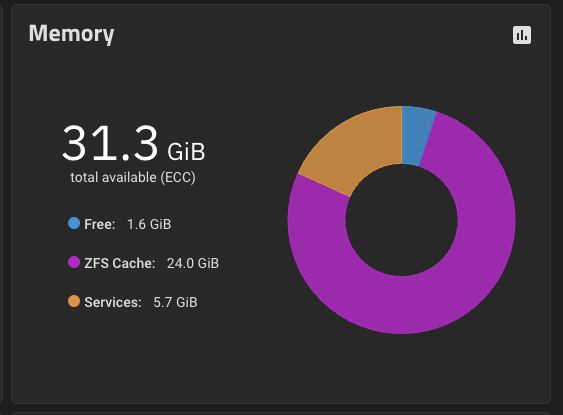Select the blue Free donut slice
The height and width of the screenshot is (415, 563).
pyautogui.click(x=416, y=135)
